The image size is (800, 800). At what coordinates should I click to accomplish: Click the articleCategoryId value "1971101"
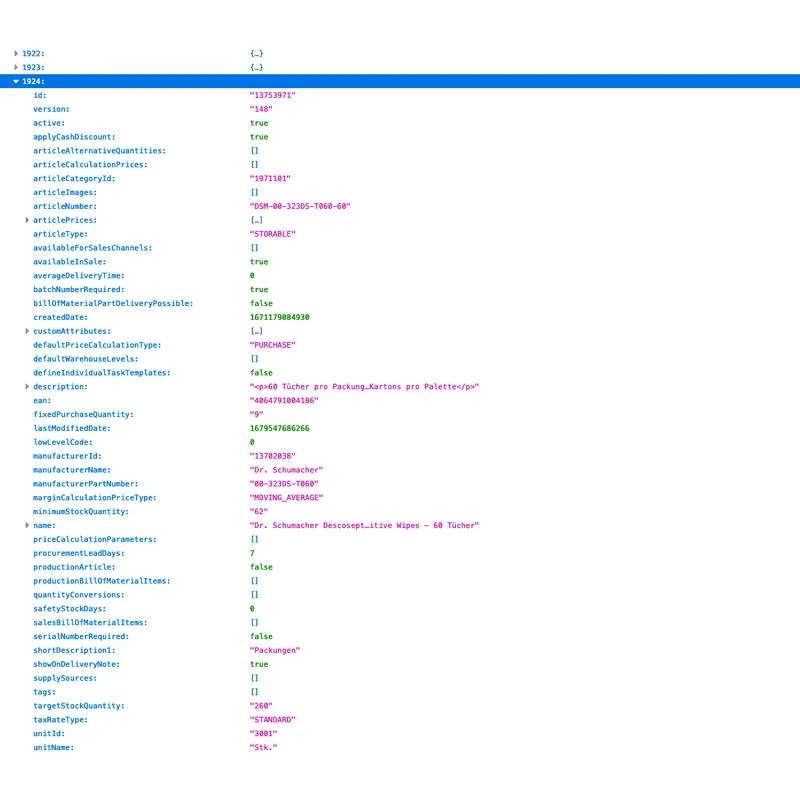point(270,179)
